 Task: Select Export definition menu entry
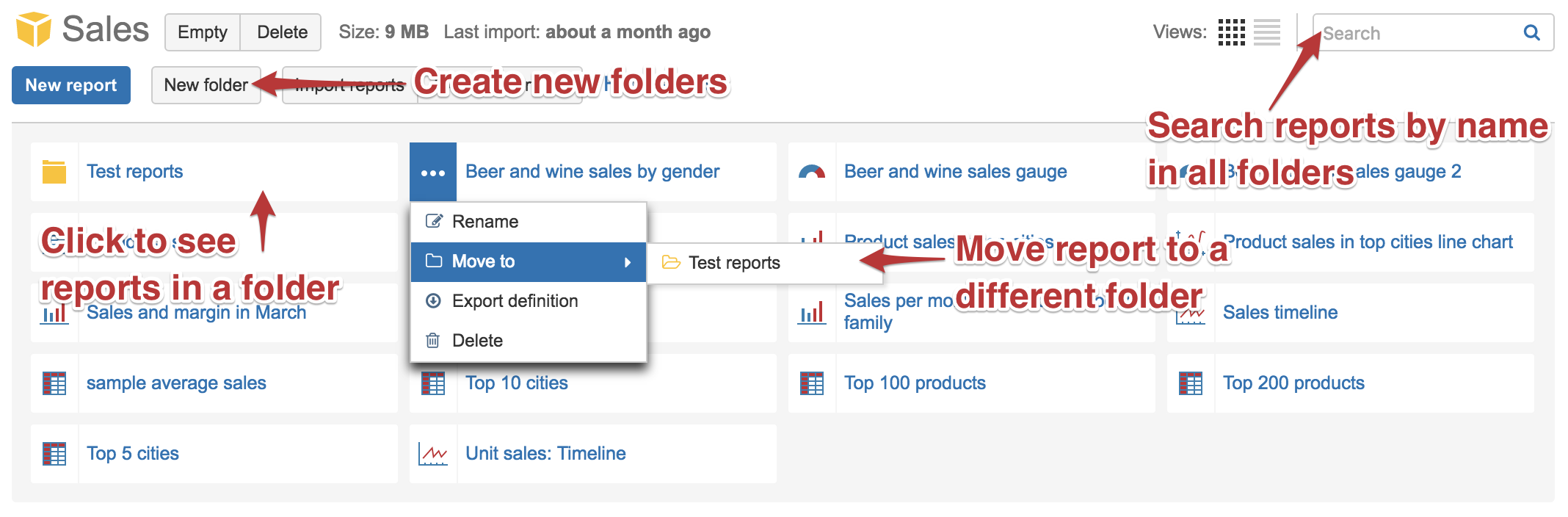515,301
